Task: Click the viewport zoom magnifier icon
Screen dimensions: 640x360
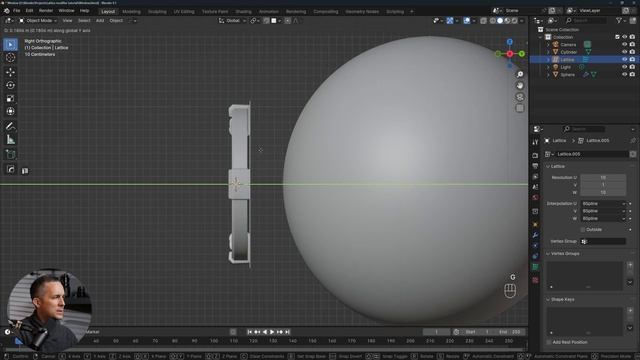Action: pos(520,74)
